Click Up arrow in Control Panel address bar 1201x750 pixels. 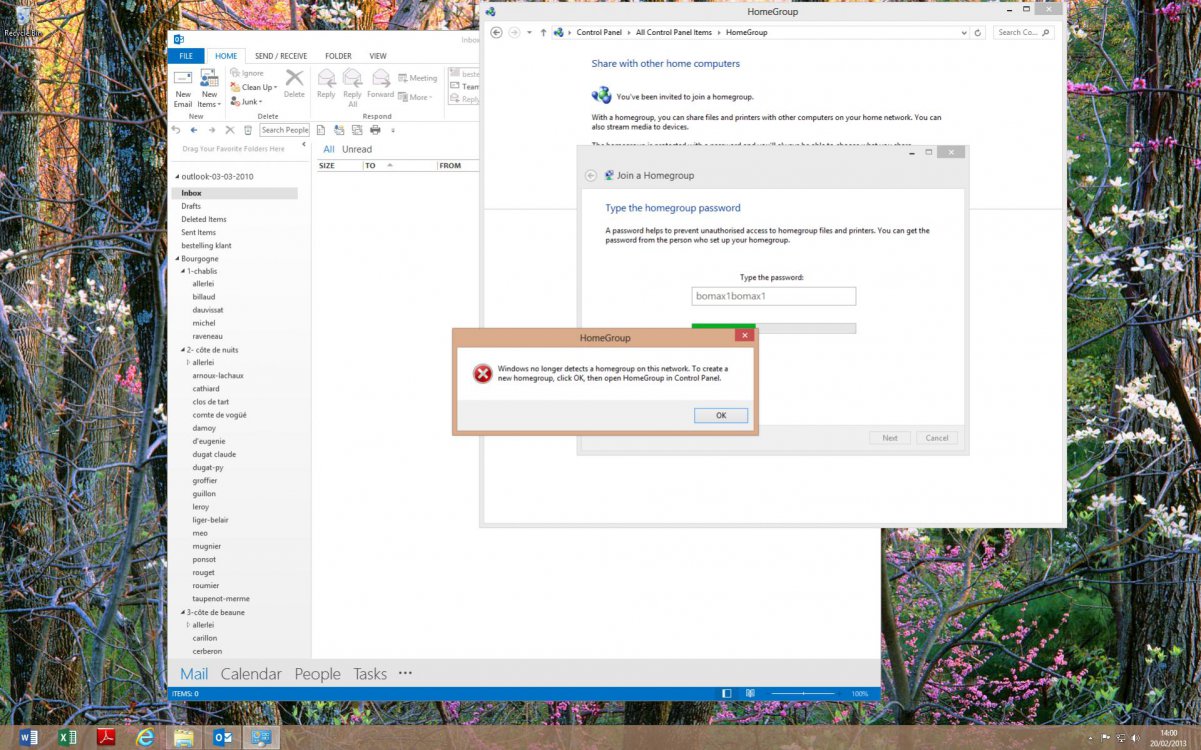[543, 32]
